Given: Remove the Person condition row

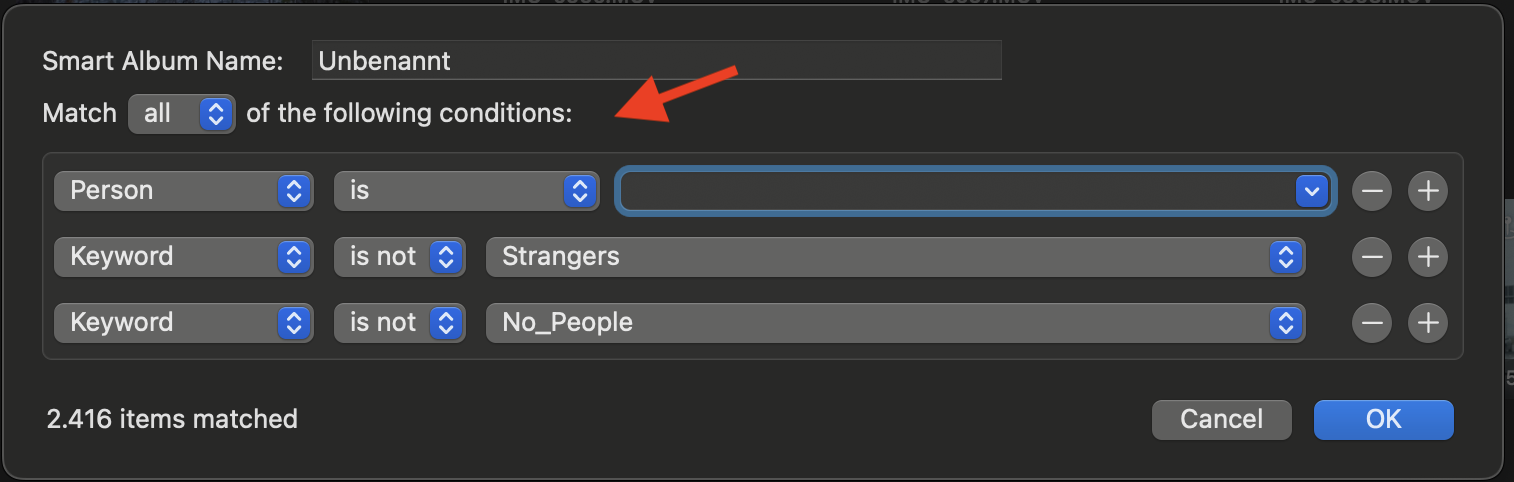Looking at the screenshot, I should 1371,191.
